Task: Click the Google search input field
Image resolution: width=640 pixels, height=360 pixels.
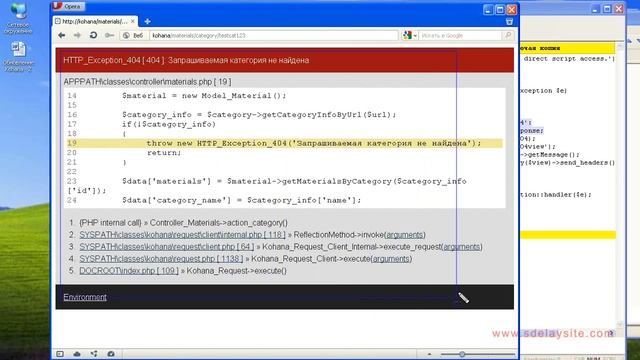Action: click(460, 36)
